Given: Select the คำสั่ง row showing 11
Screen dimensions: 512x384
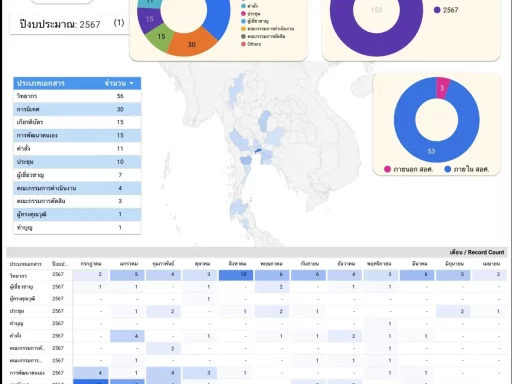Looking at the screenshot, I should [x=77, y=148].
